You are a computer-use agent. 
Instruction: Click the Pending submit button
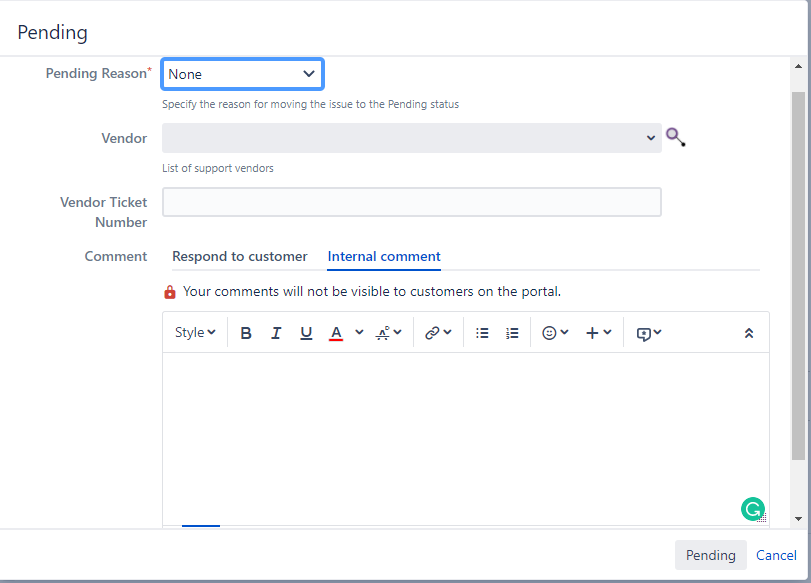click(x=711, y=555)
